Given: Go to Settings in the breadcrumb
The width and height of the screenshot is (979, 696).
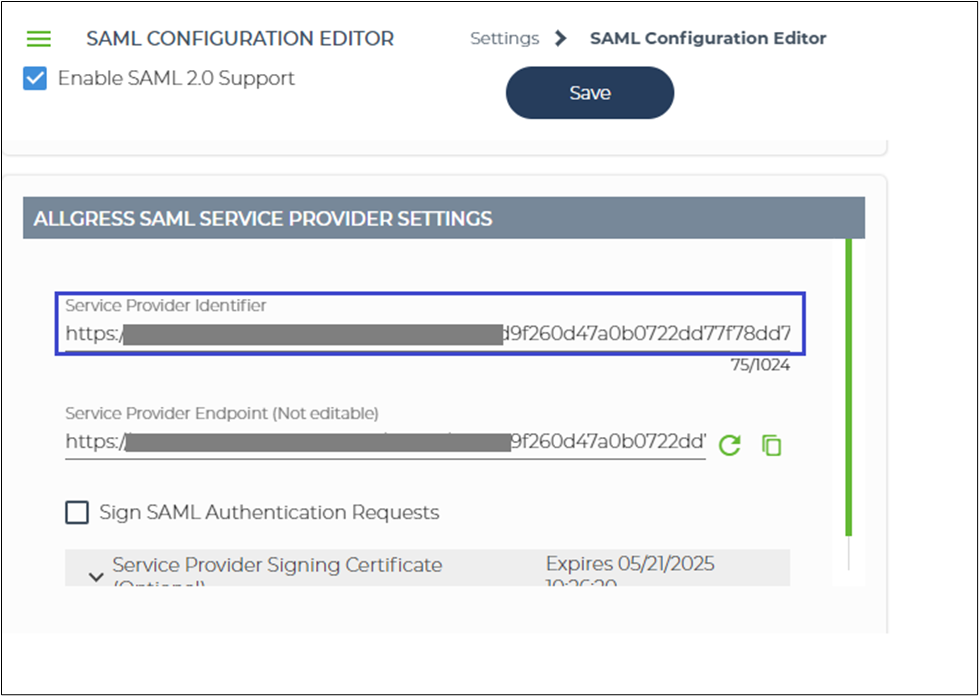Looking at the screenshot, I should [504, 39].
